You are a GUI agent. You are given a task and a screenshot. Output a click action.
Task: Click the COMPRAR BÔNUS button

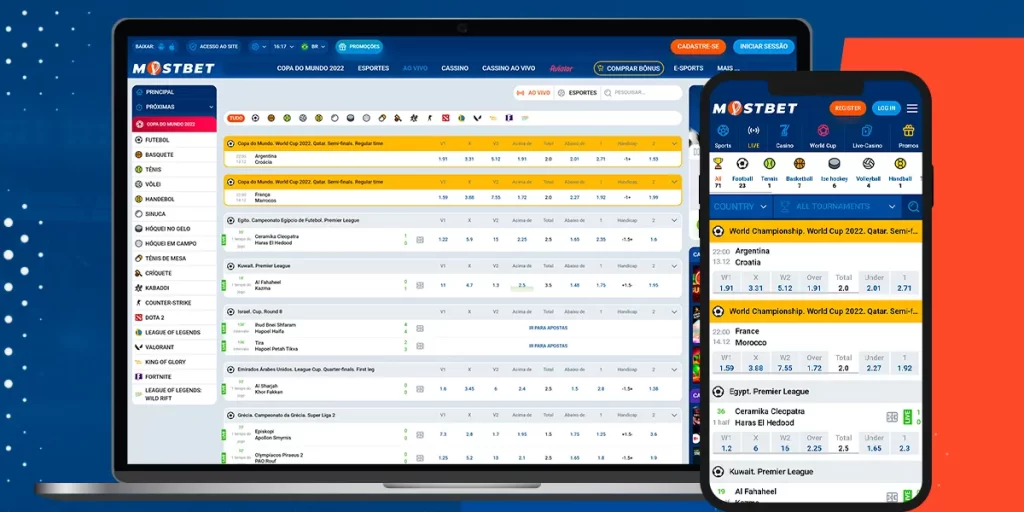(x=628, y=68)
